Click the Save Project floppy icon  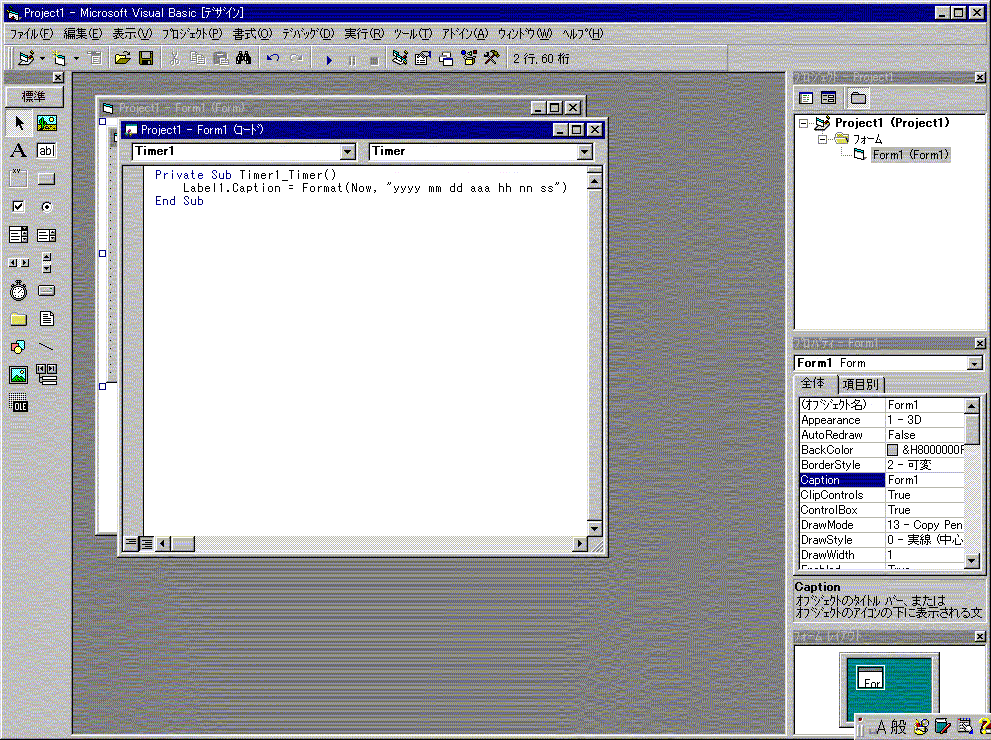[x=146, y=59]
